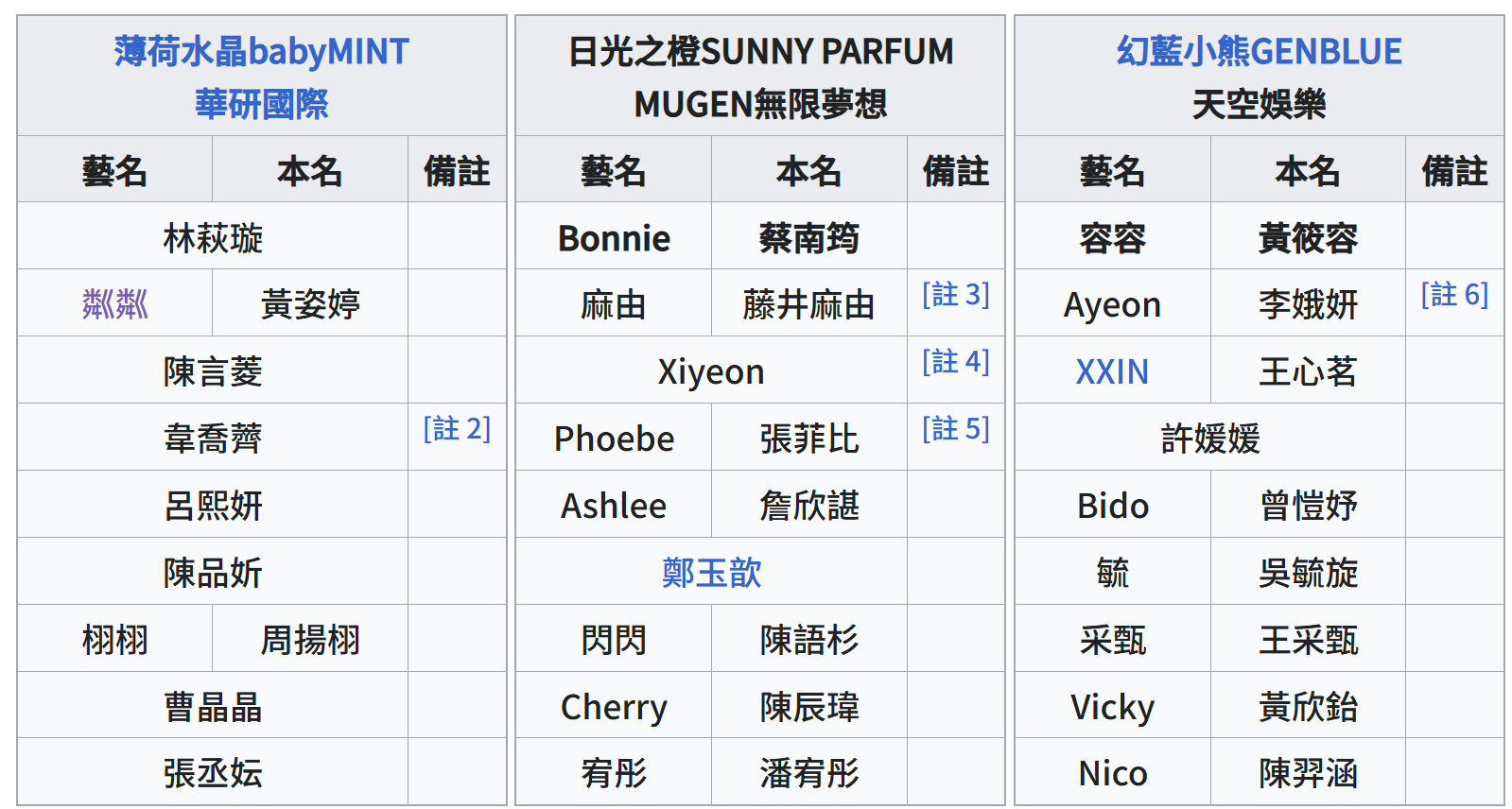Open the 華研國際 link

pyautogui.click(x=261, y=104)
